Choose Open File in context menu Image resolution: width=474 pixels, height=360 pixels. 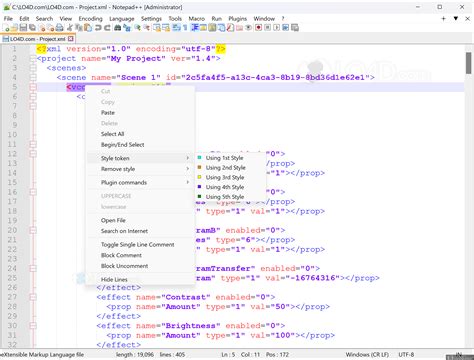click(140, 220)
